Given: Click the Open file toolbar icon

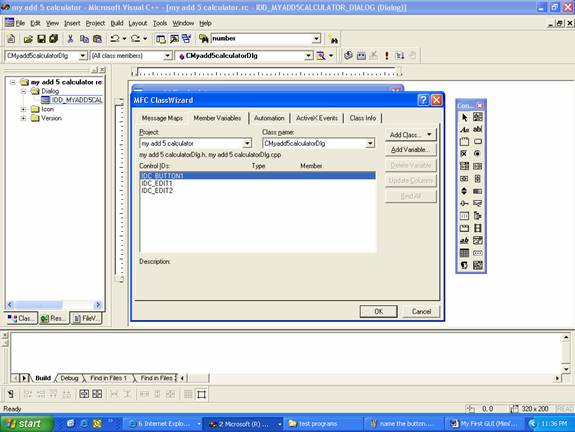Looking at the screenshot, I should 28,39.
